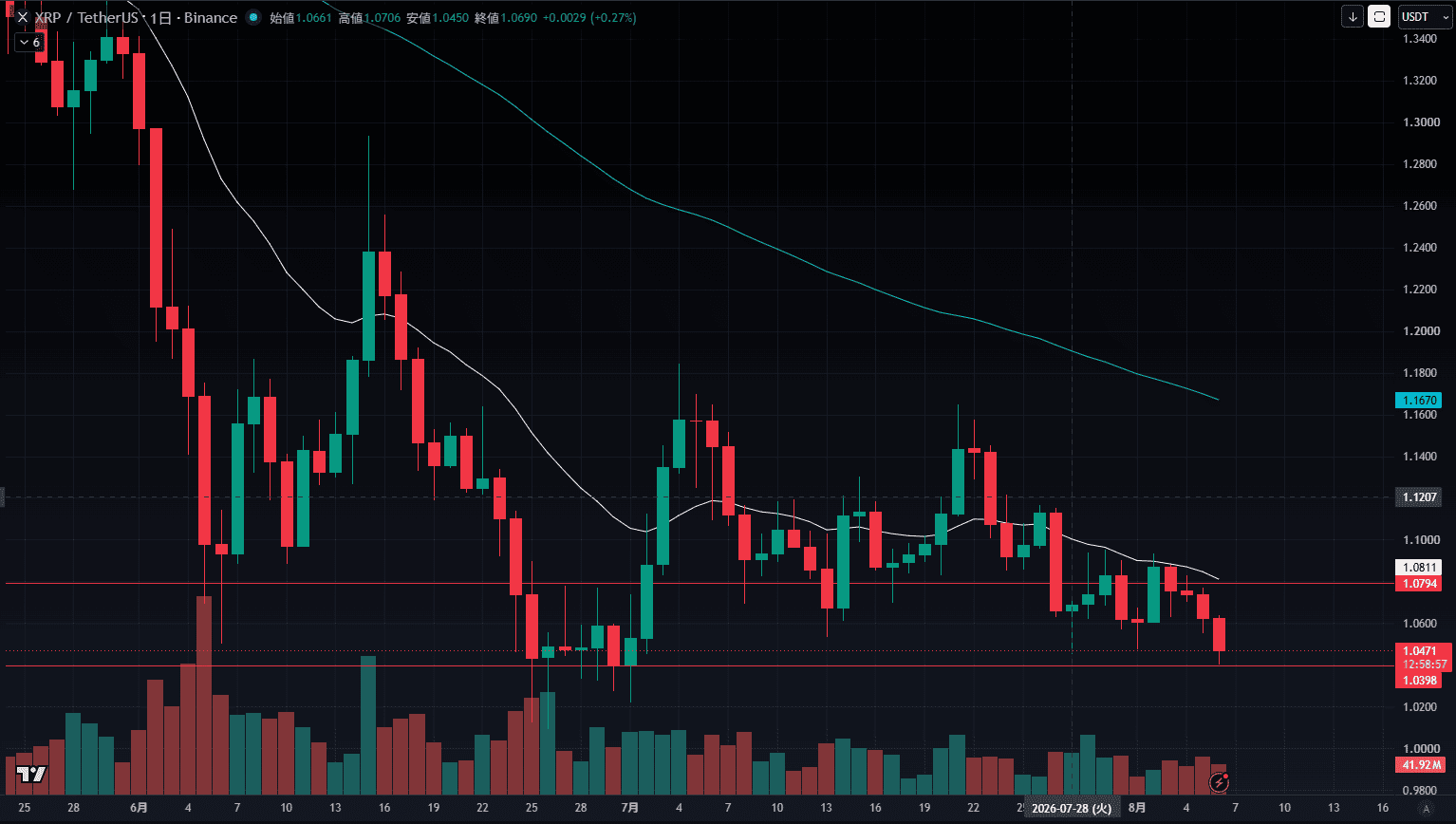1456x824 pixels.
Task: Click the white moving average label 1.0811
Action: (x=1420, y=568)
